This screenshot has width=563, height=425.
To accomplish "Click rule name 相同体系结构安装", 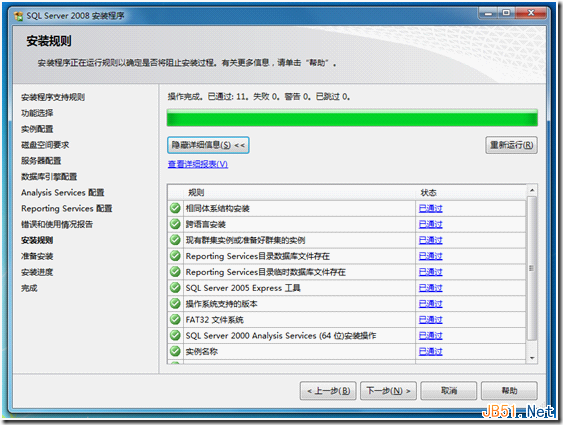I will 217,209.
